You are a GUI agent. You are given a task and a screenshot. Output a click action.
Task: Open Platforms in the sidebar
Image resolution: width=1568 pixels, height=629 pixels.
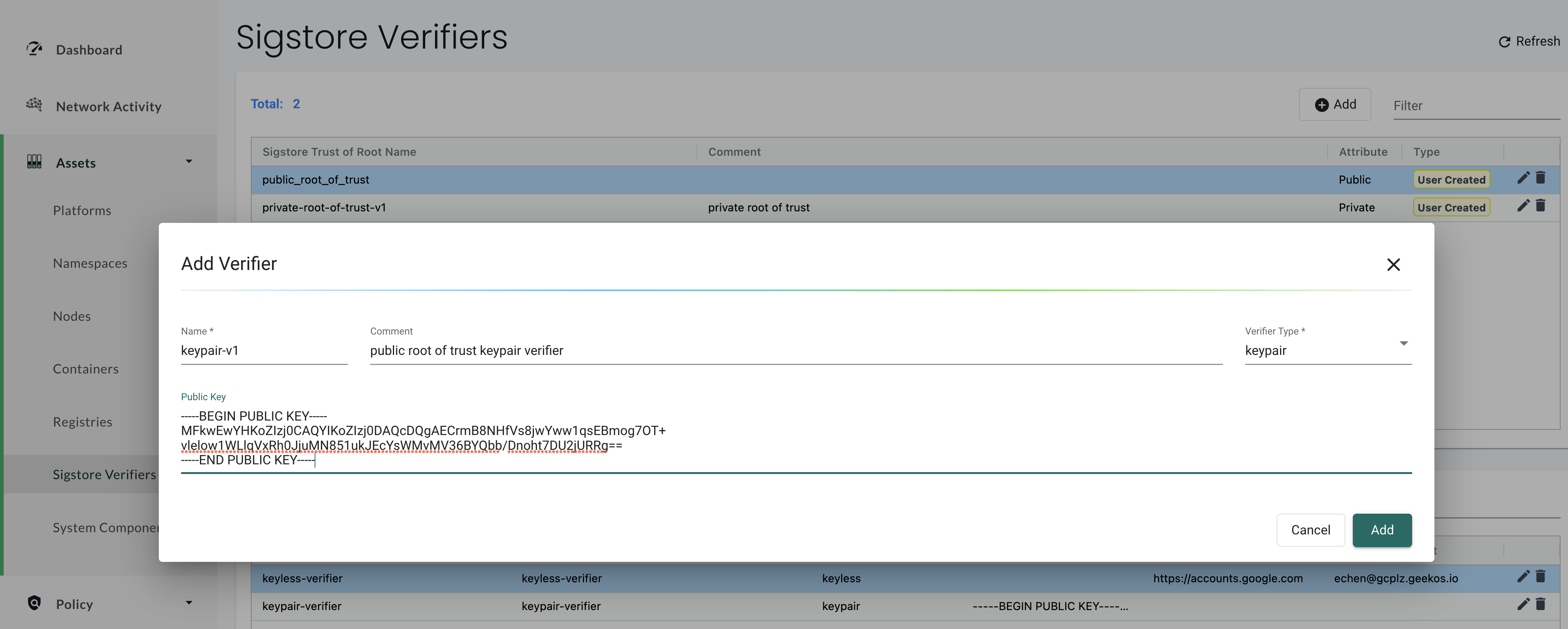click(x=82, y=211)
